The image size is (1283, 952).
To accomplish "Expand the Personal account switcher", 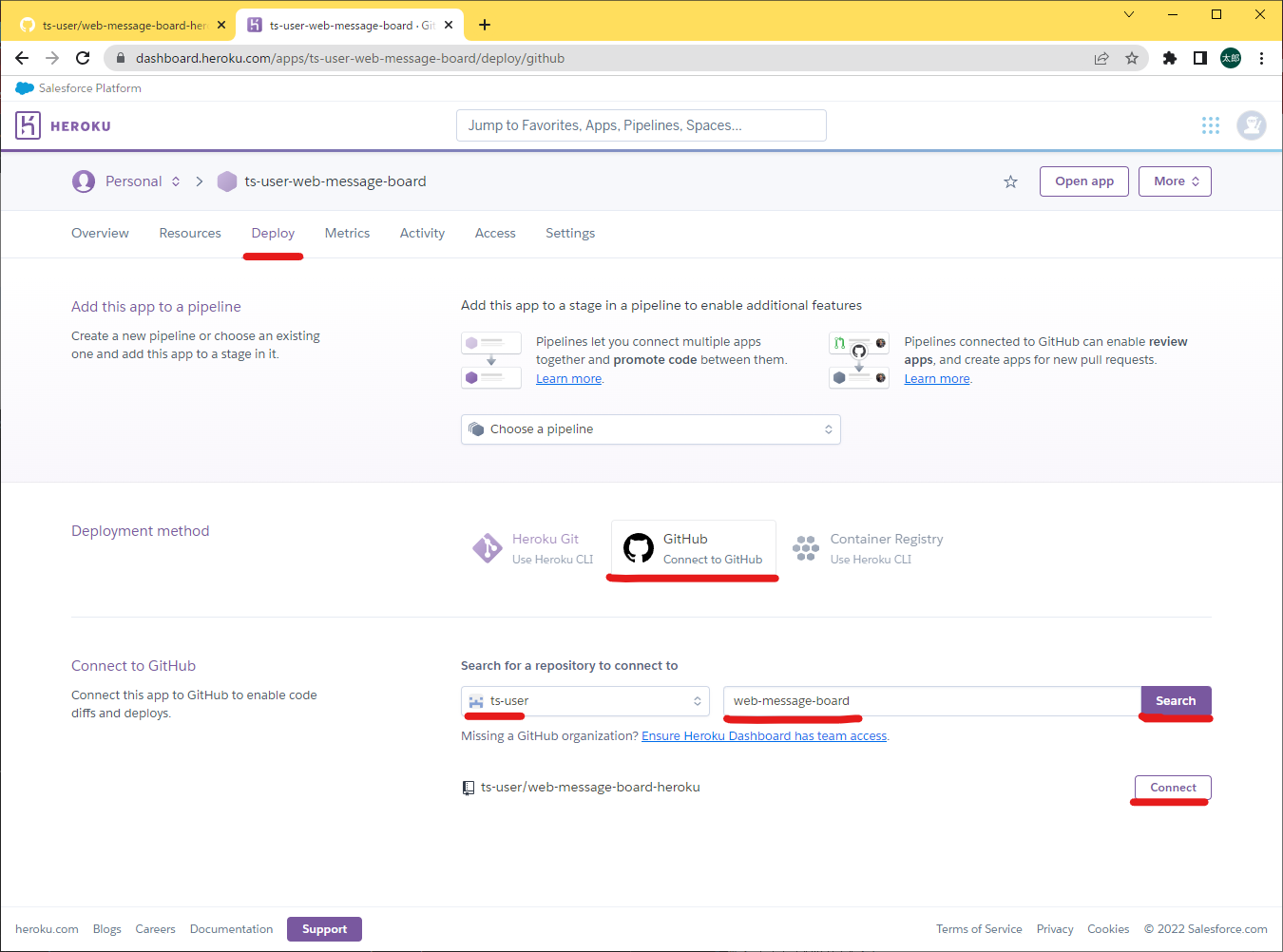I will [176, 181].
